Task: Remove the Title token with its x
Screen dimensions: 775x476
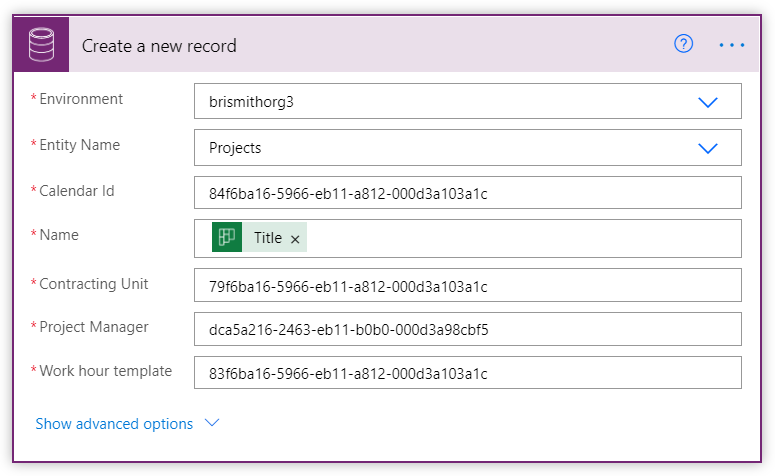Action: tap(295, 239)
